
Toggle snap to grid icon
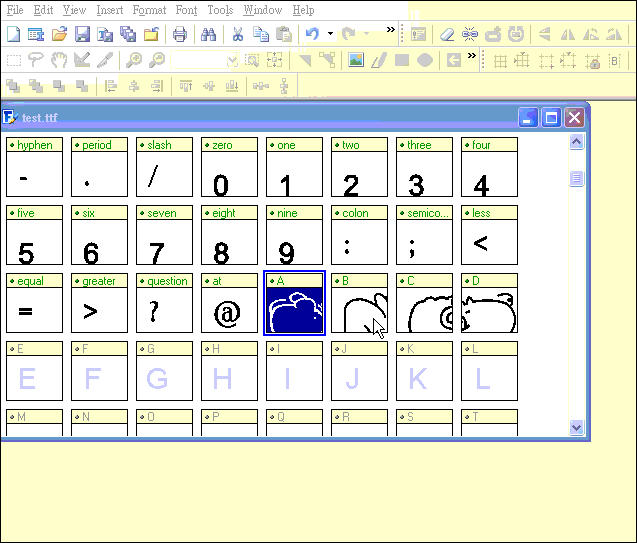[522, 61]
